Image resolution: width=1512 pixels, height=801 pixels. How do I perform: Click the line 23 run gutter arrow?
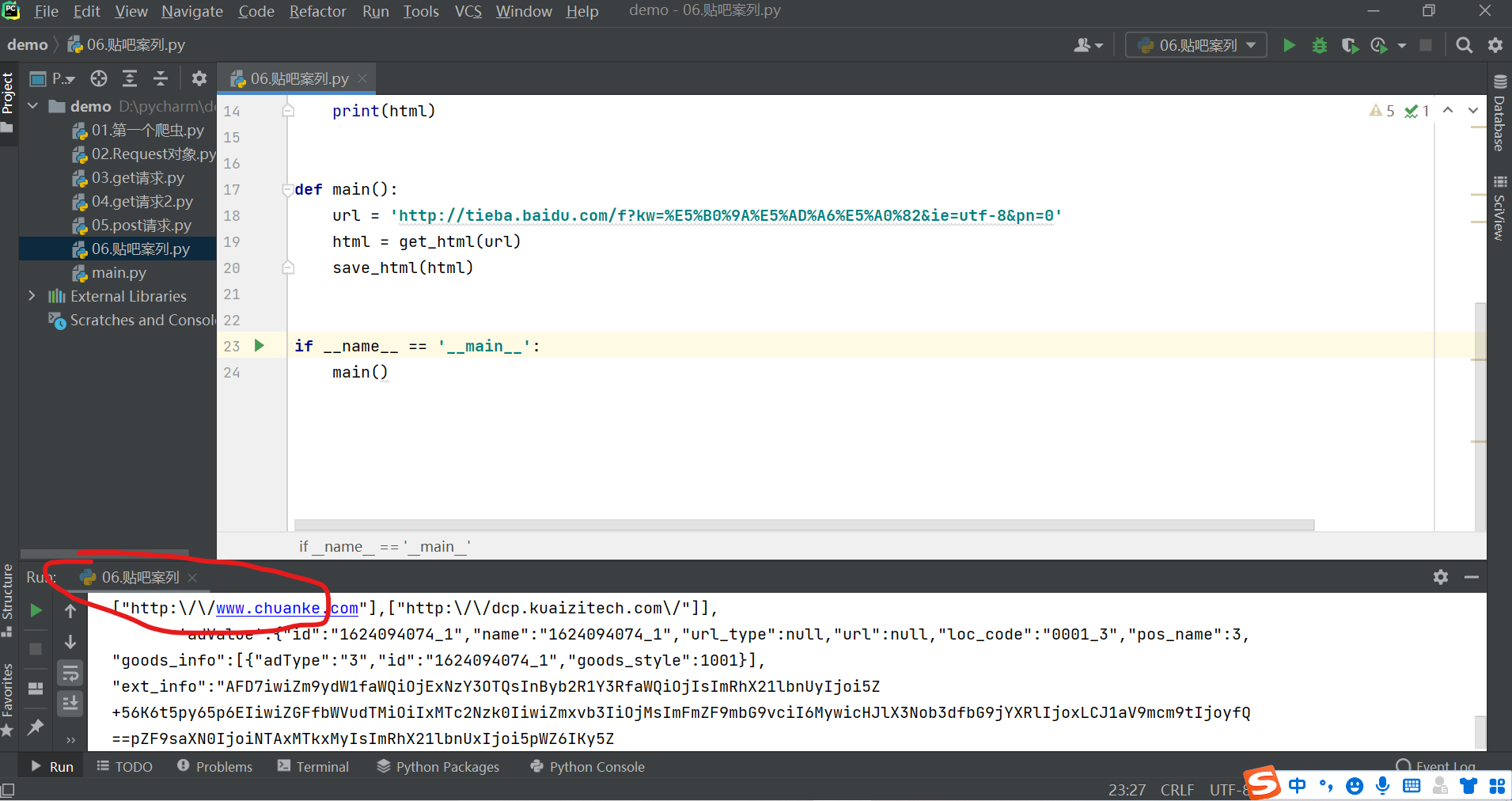coord(259,345)
